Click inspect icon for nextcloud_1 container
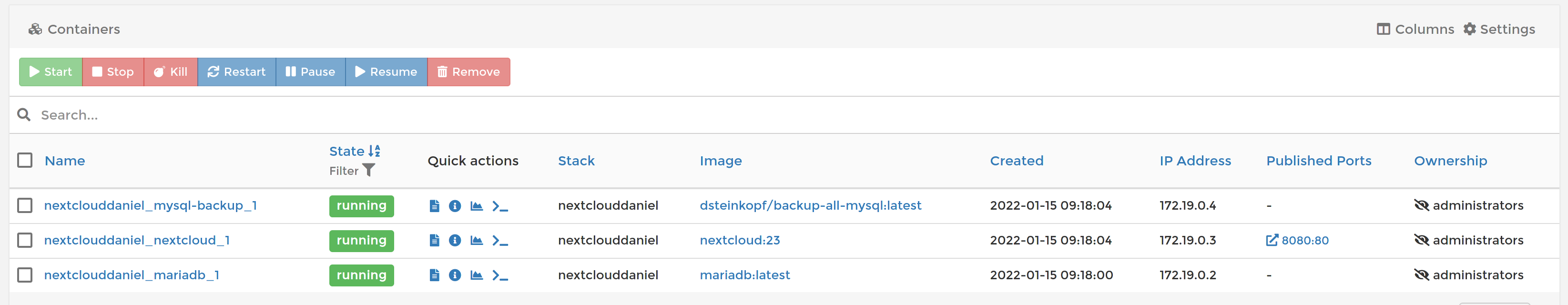This screenshot has width=1568, height=305. point(455,241)
